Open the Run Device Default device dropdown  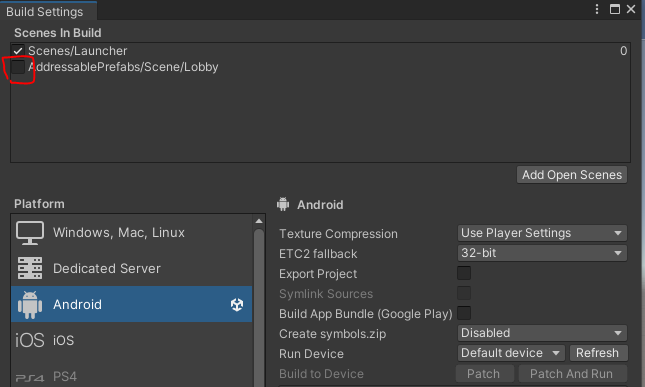511,353
